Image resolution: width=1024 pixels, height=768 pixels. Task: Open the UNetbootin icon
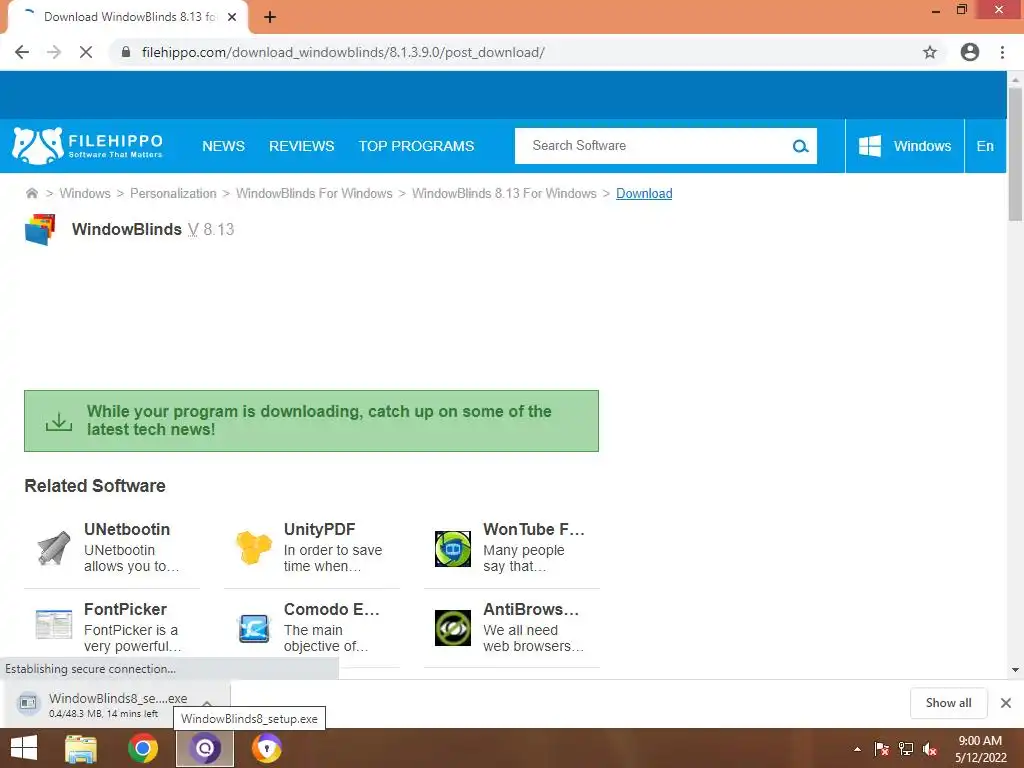(54, 547)
